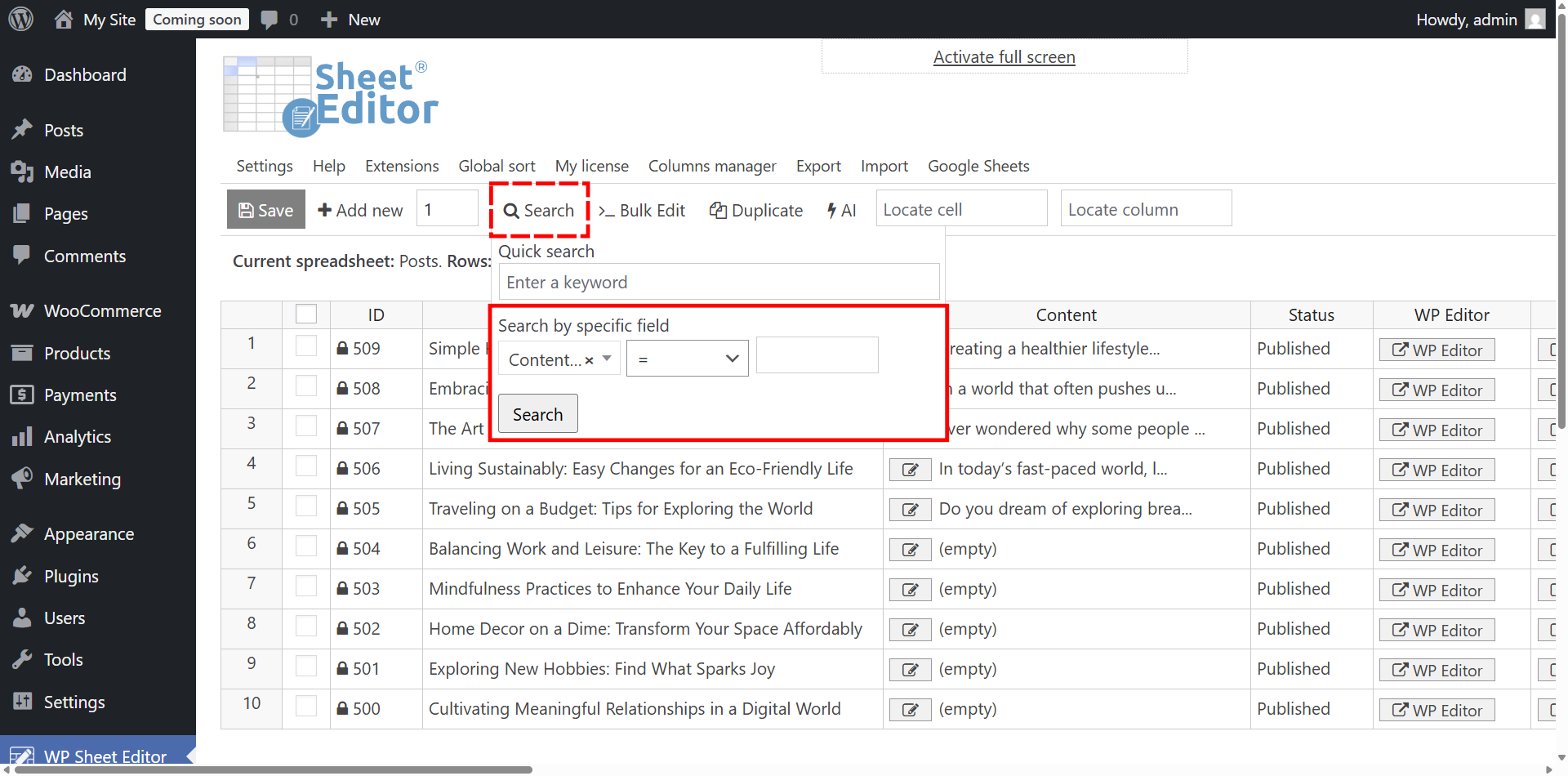This screenshot has height=776, width=1568.
Task: Click the Duplicate toolbar button
Action: pyautogui.click(x=756, y=210)
